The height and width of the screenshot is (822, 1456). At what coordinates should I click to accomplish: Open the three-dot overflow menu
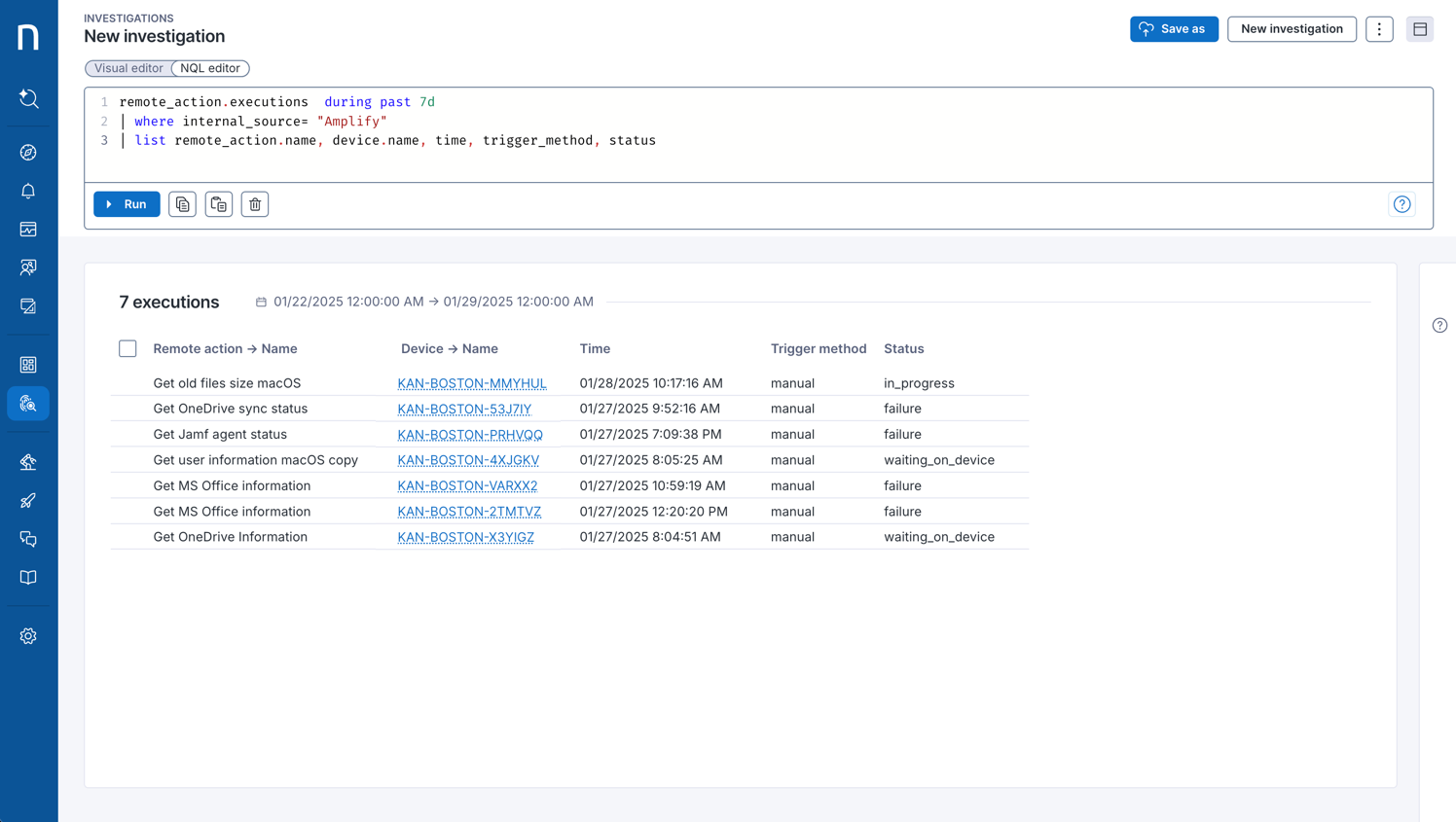[x=1379, y=29]
